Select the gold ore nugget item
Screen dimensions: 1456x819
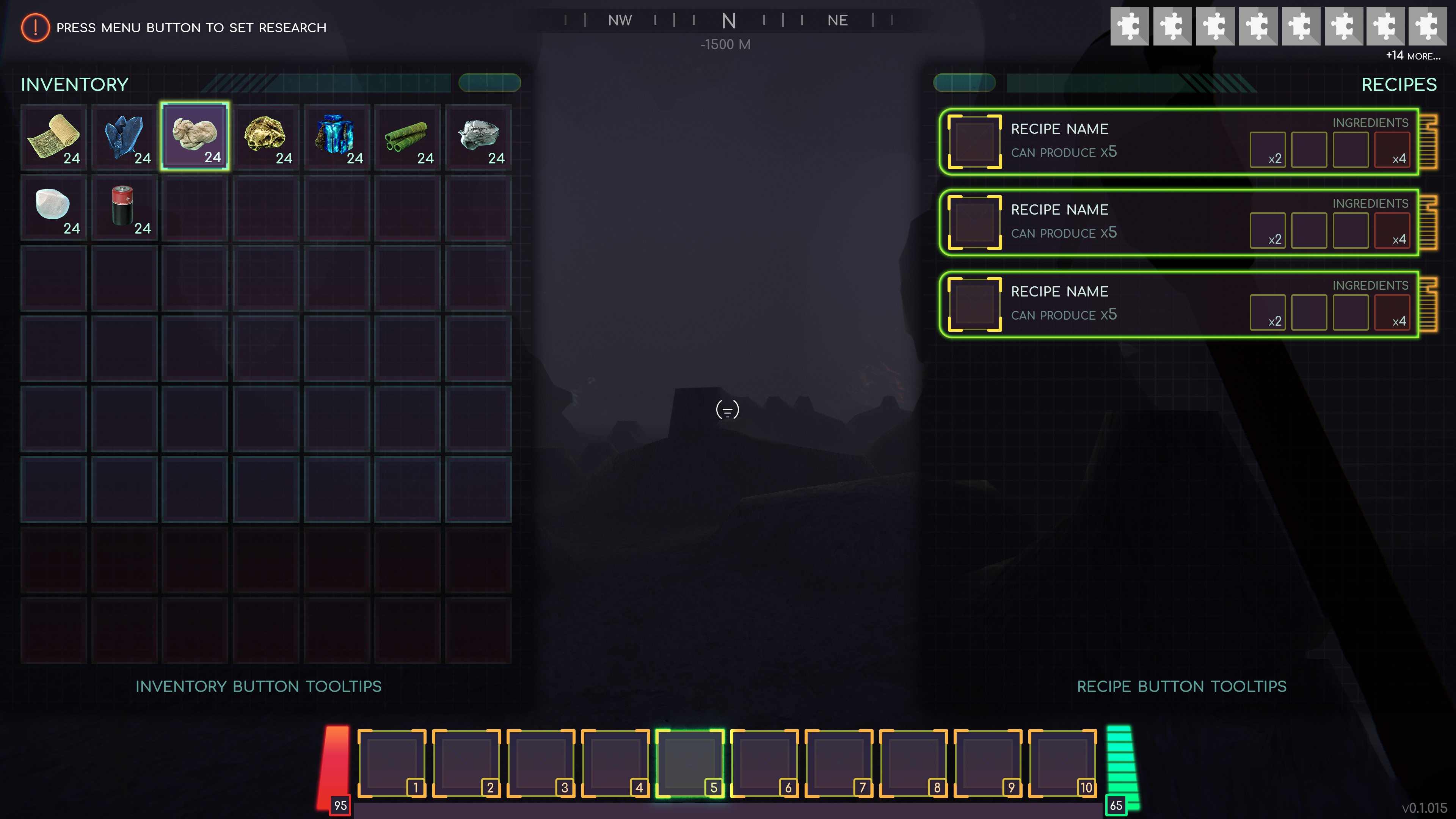tap(266, 137)
